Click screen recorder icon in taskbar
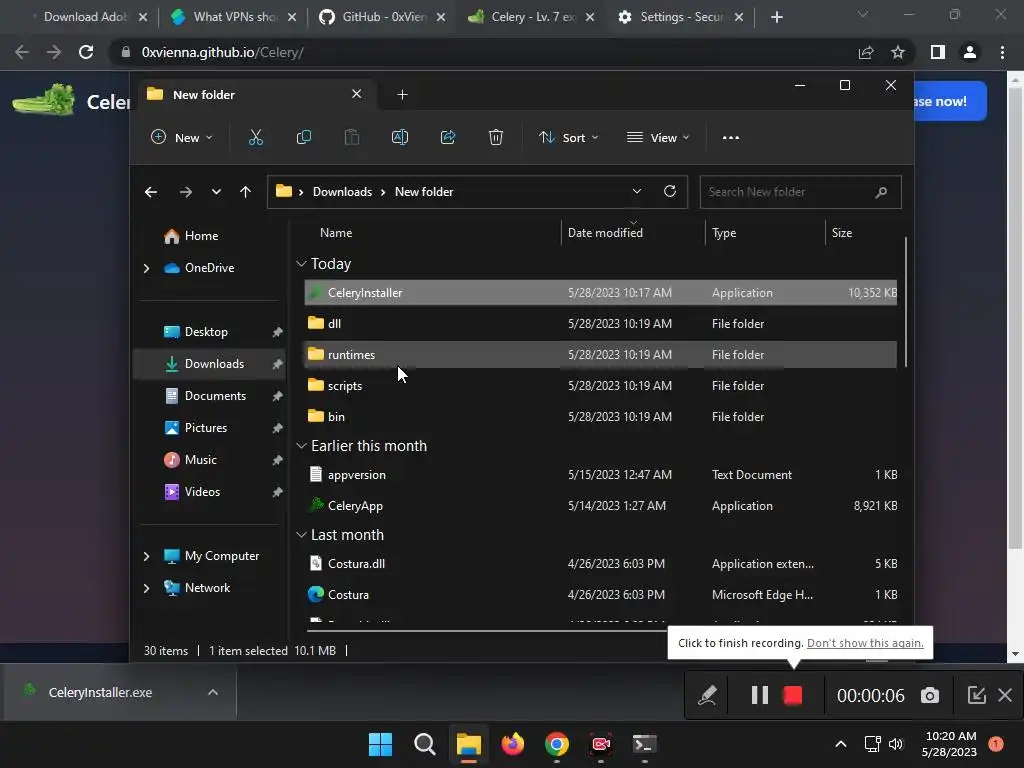The width and height of the screenshot is (1024, 768). [x=601, y=744]
